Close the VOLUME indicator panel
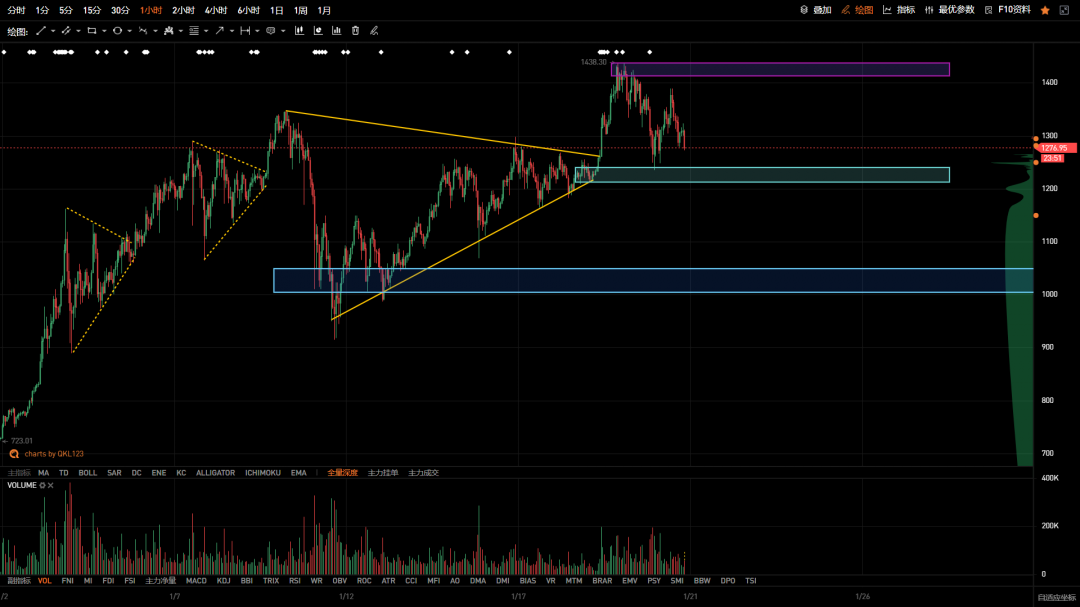The width and height of the screenshot is (1080, 607). [51, 486]
